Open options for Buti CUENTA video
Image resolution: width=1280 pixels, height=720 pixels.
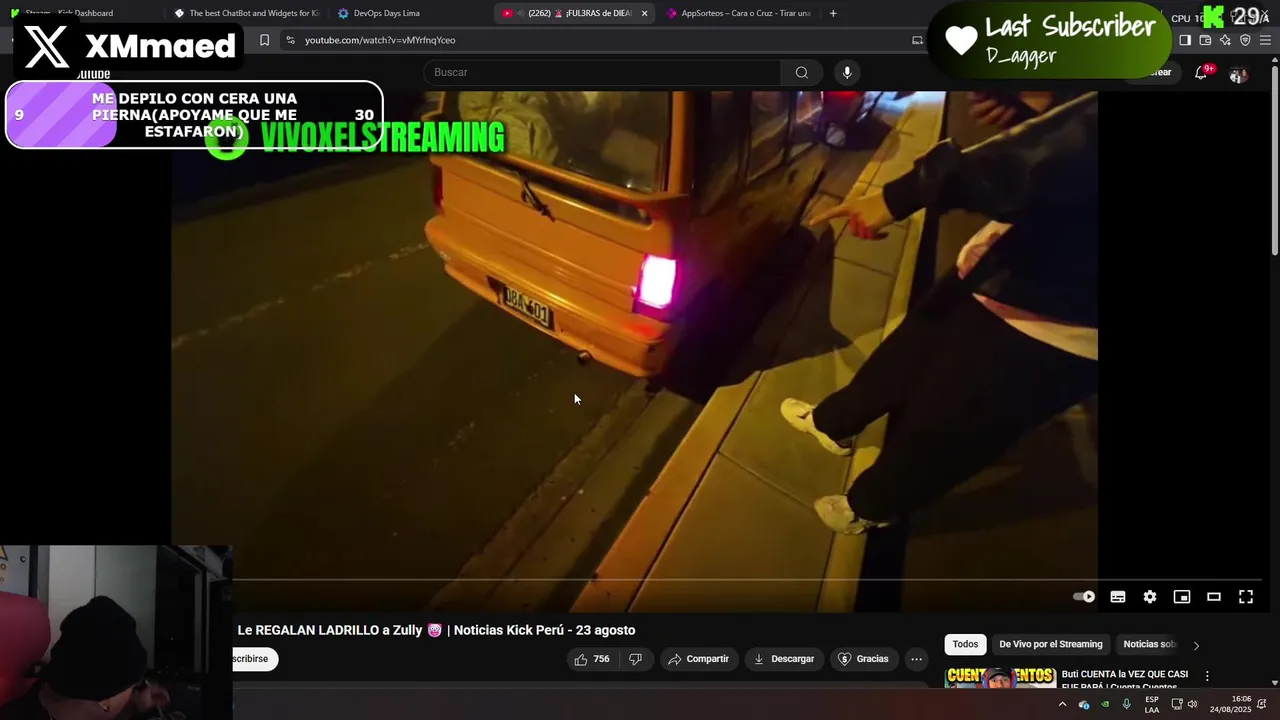click(x=1207, y=676)
